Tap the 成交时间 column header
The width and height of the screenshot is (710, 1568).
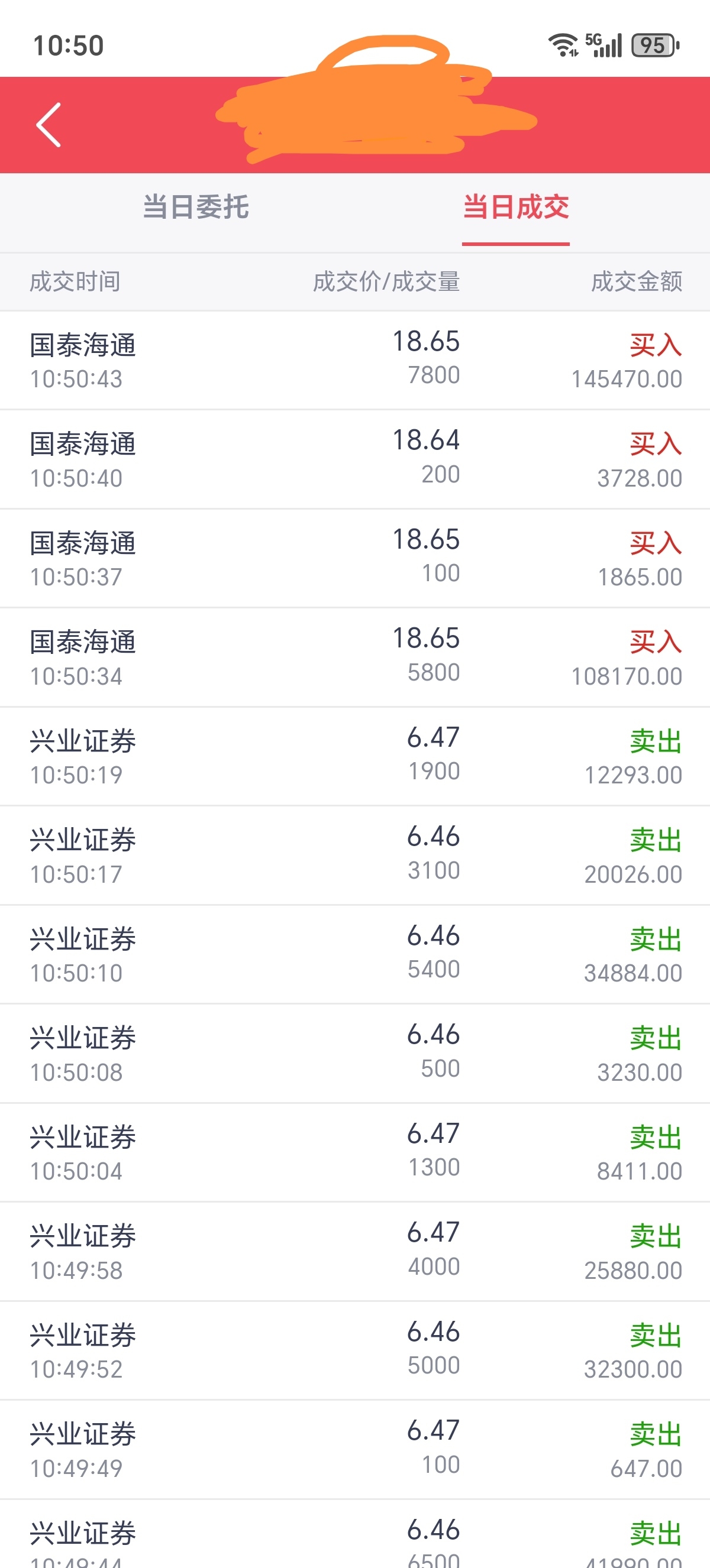coord(75,282)
